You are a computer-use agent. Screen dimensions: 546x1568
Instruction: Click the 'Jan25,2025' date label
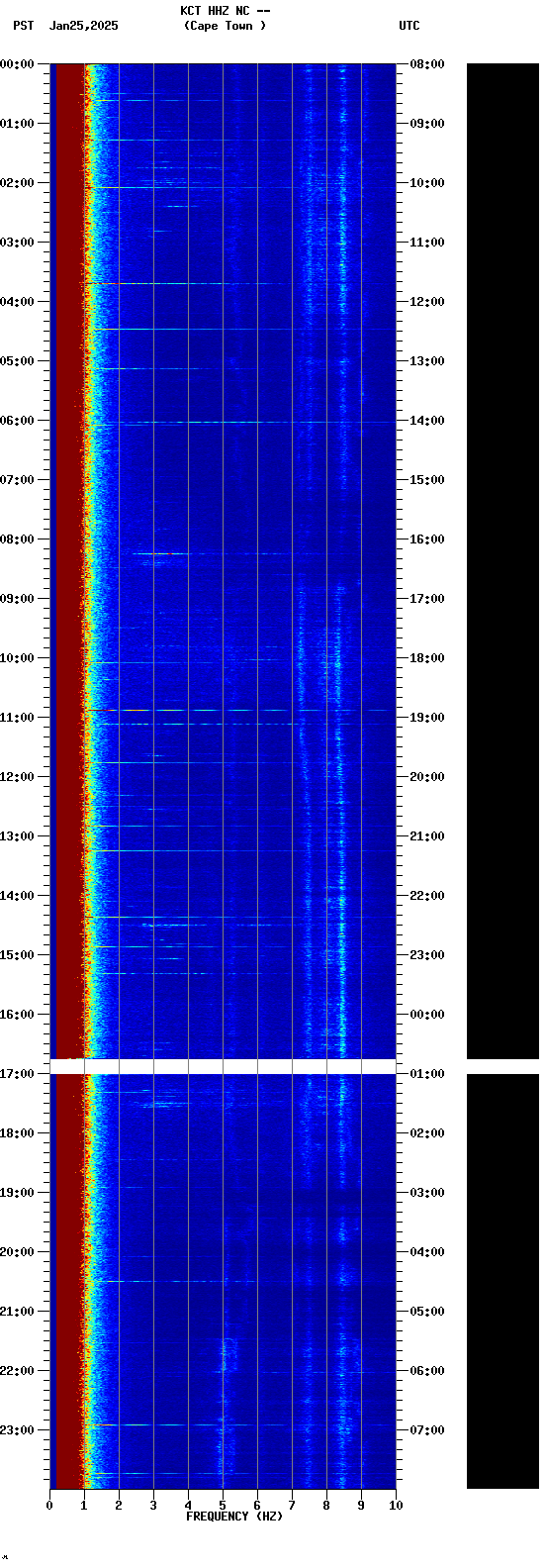coord(84,26)
